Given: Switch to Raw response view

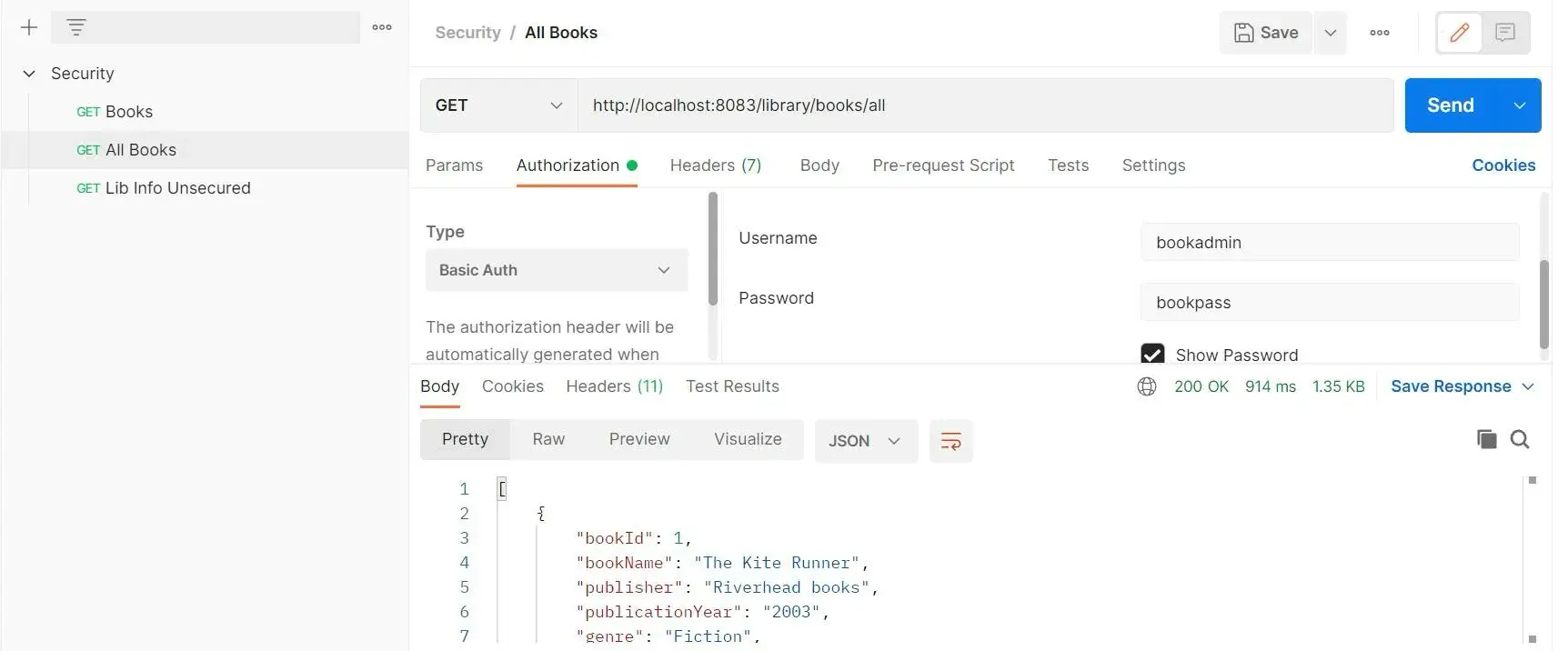Looking at the screenshot, I should 548,439.
